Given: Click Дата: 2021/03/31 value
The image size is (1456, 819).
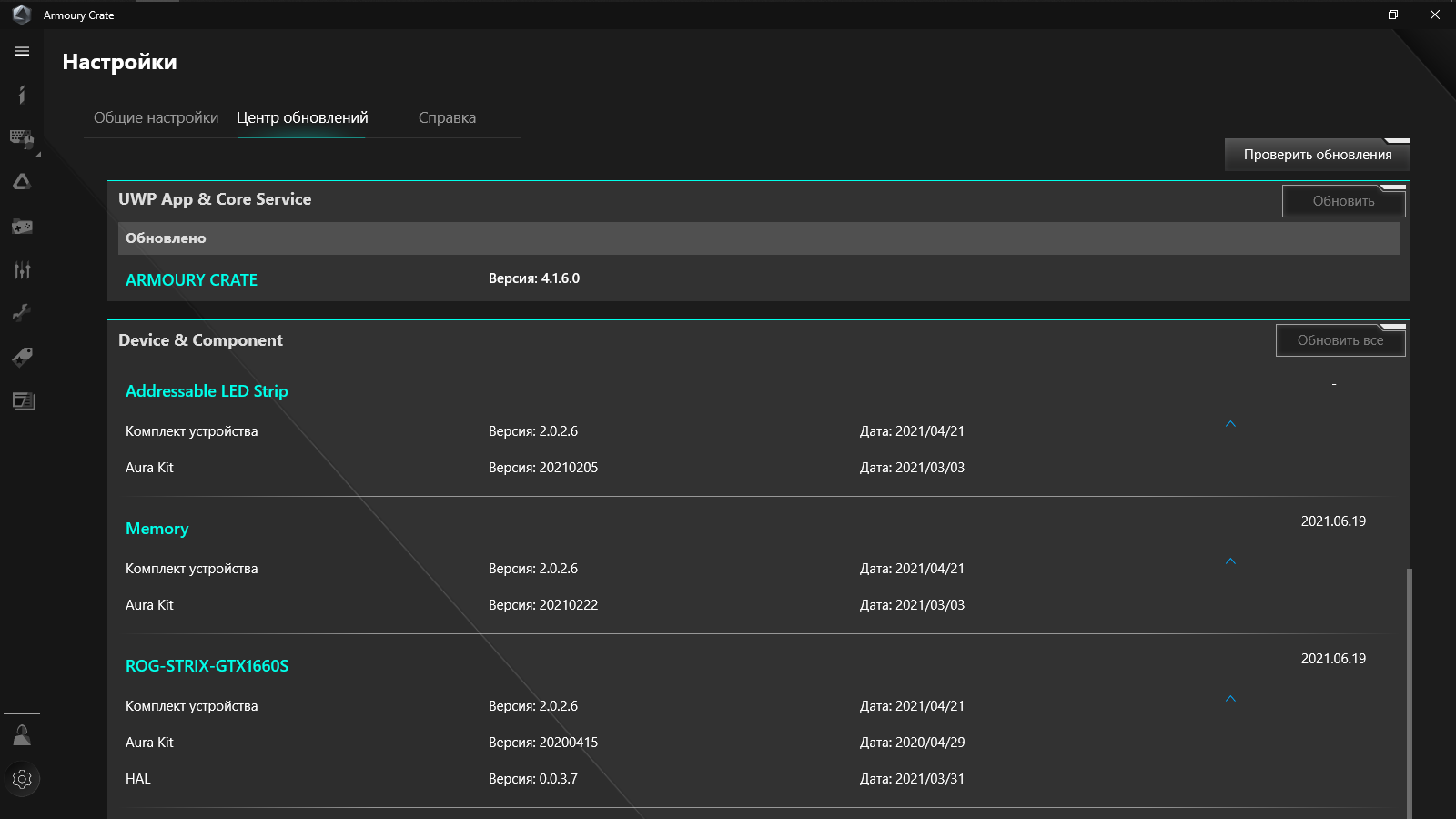Looking at the screenshot, I should pos(912,779).
